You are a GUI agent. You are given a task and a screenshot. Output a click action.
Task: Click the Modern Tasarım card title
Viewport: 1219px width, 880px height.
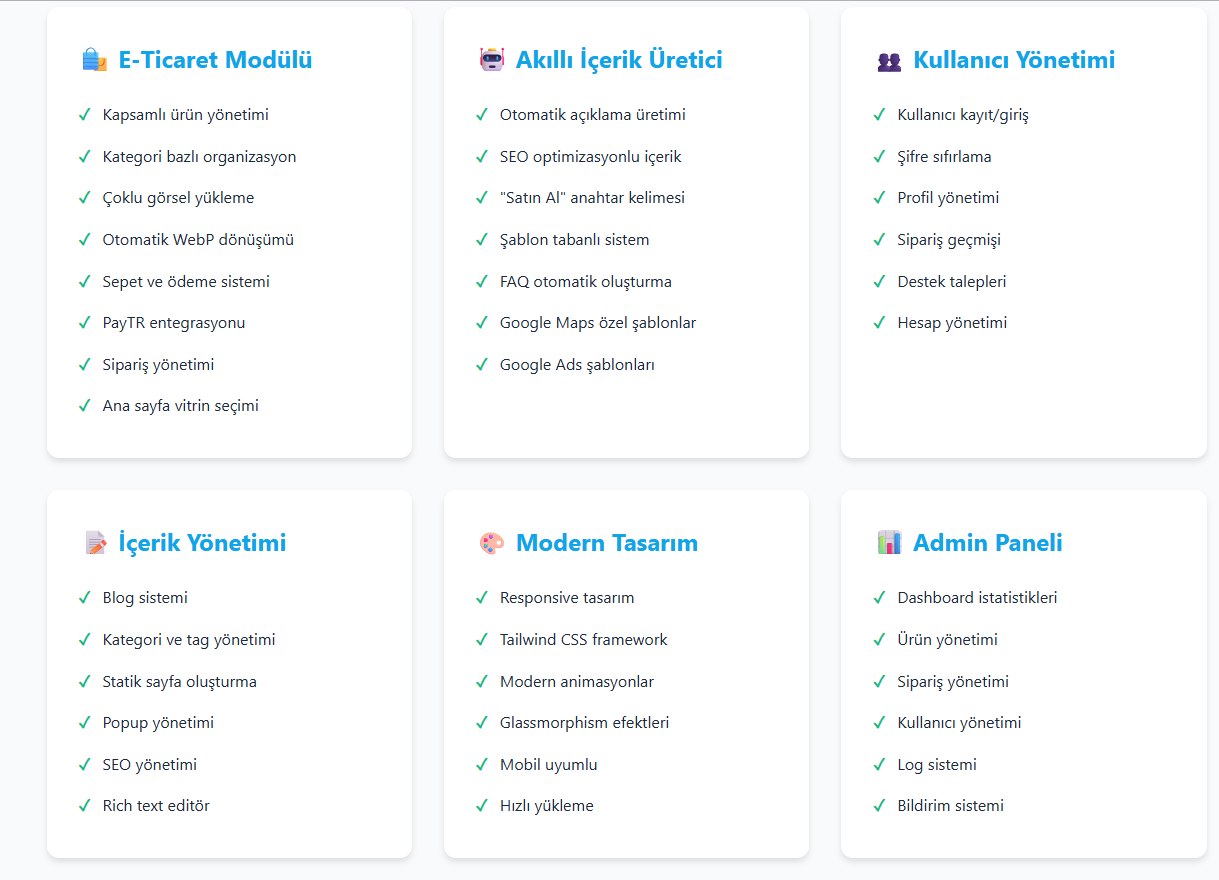tap(606, 543)
